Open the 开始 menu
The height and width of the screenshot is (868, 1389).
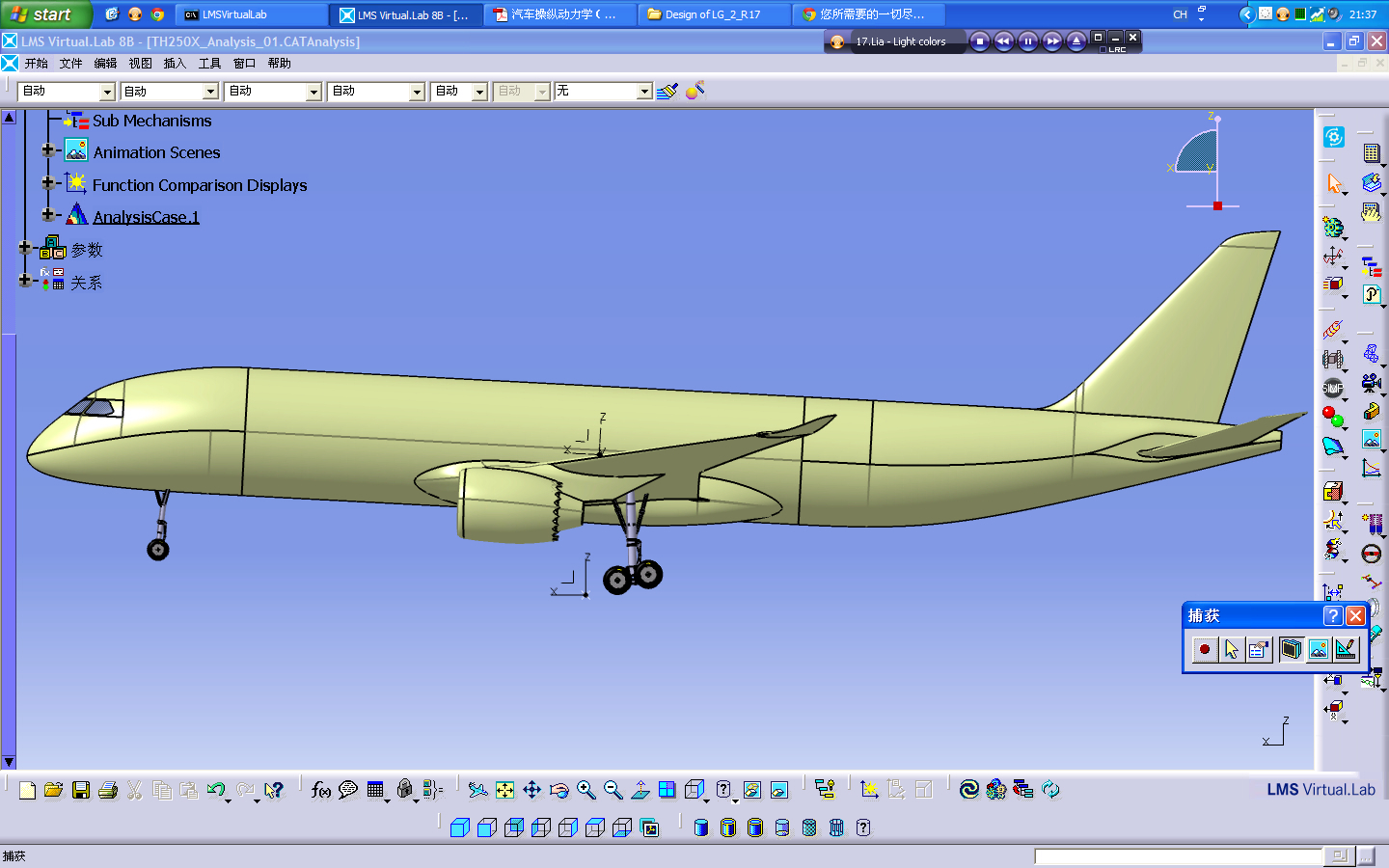[37, 64]
